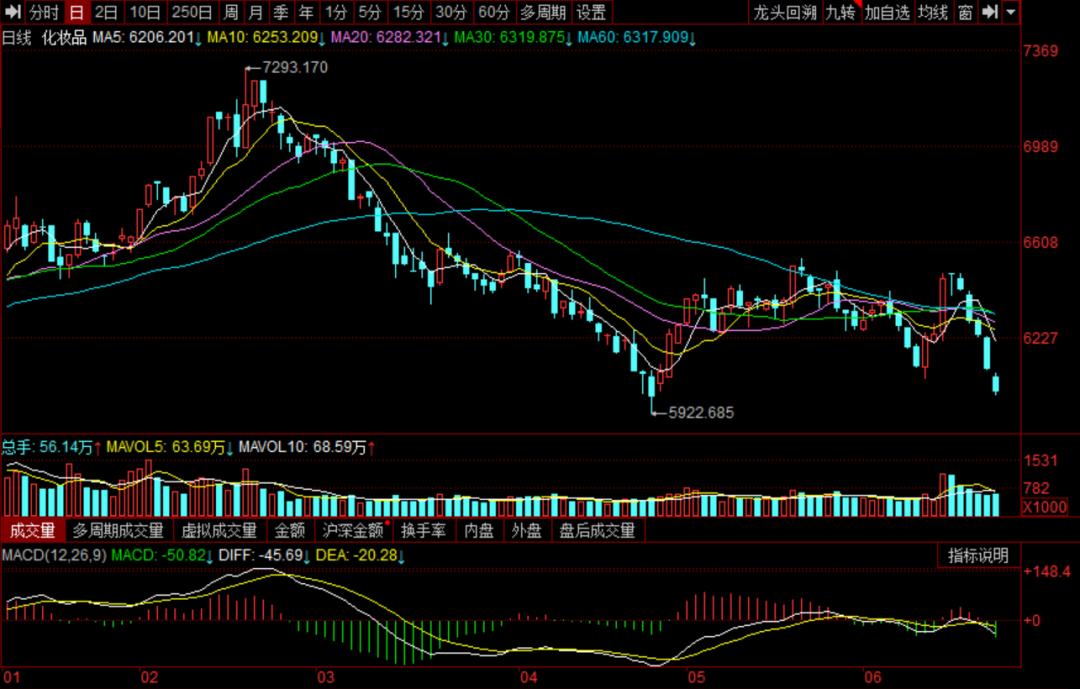Viewport: 1080px width, 689px height.
Task: Select the 成交量 volume tab
Action: (32, 531)
